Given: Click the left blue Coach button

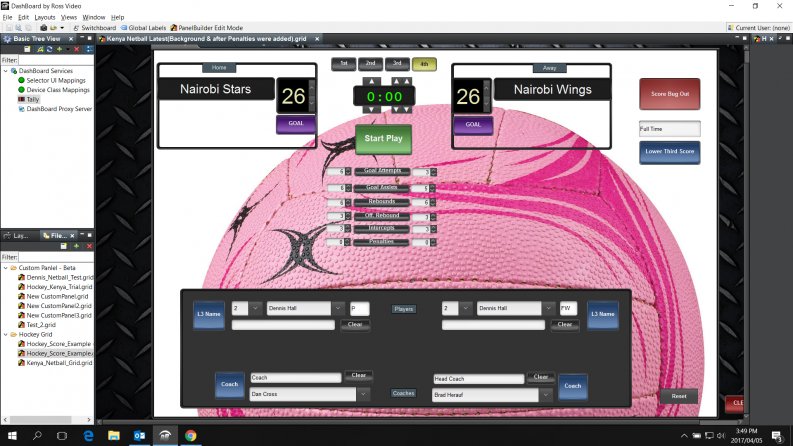Looking at the screenshot, I should tap(230, 385).
